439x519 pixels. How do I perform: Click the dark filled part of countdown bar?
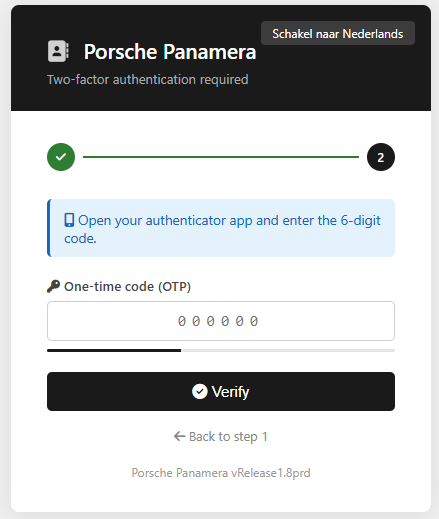[x=114, y=351]
